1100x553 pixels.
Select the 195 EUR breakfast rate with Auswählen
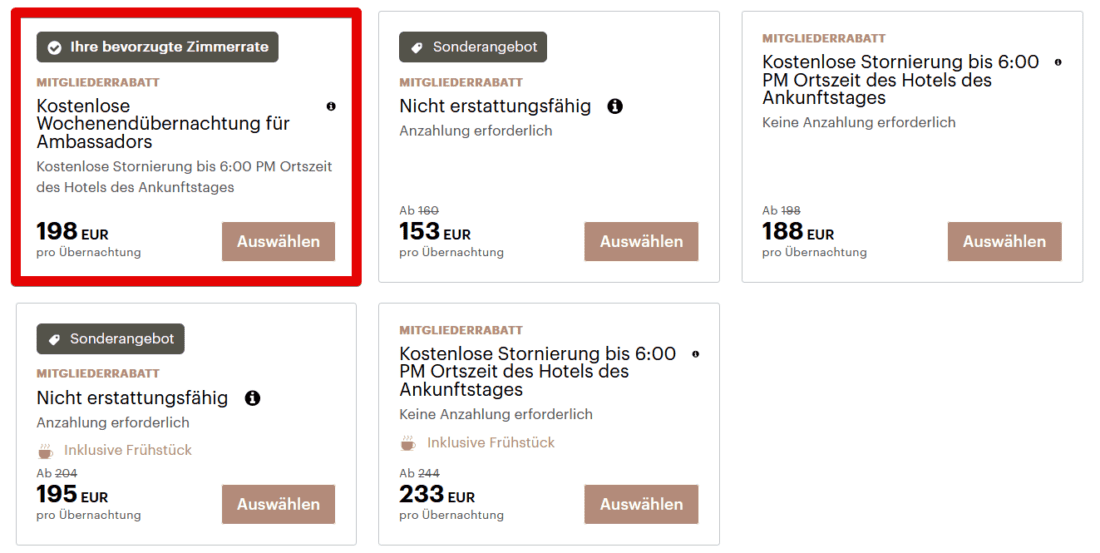pyautogui.click(x=278, y=505)
